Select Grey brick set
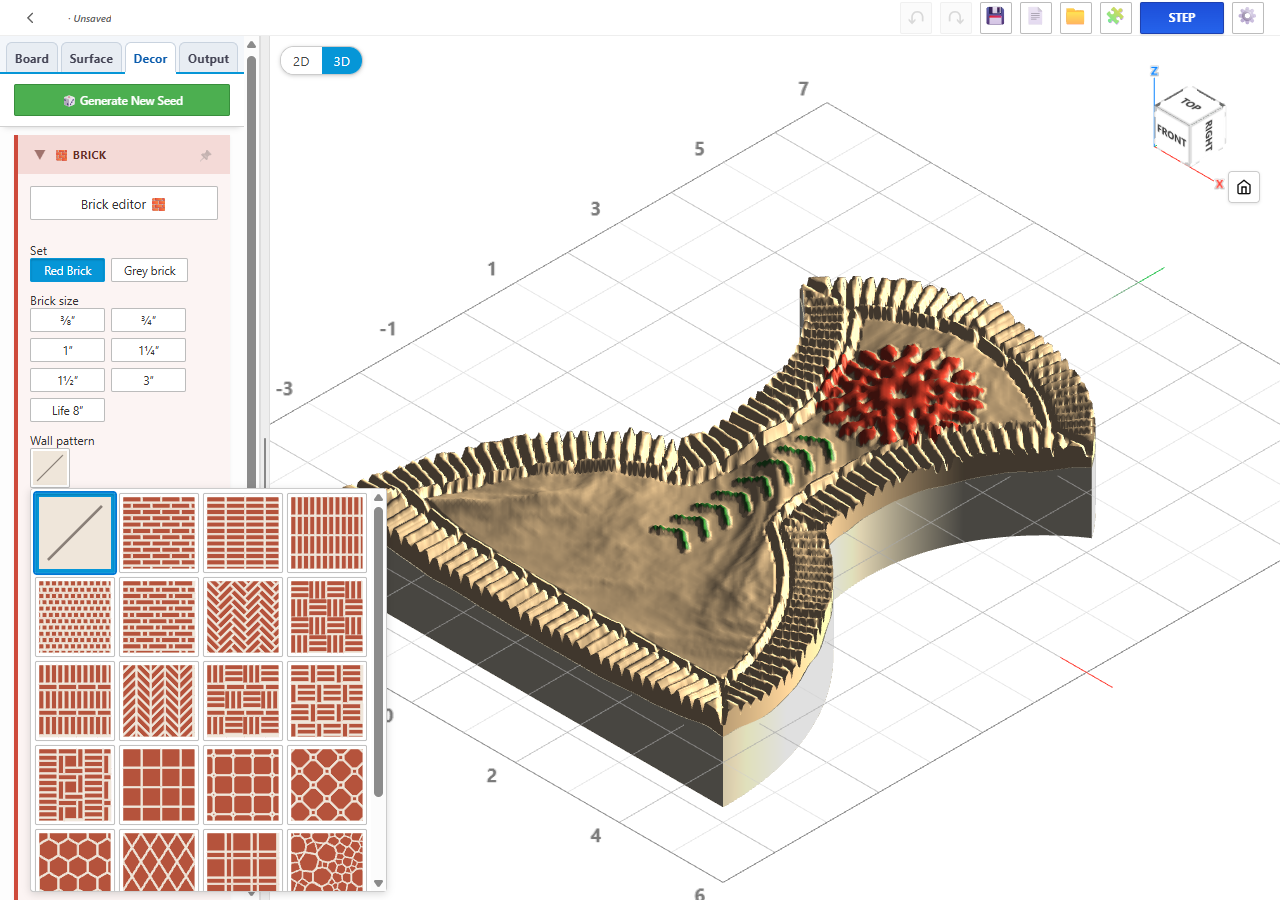Image resolution: width=1280 pixels, height=900 pixels. pyautogui.click(x=149, y=271)
